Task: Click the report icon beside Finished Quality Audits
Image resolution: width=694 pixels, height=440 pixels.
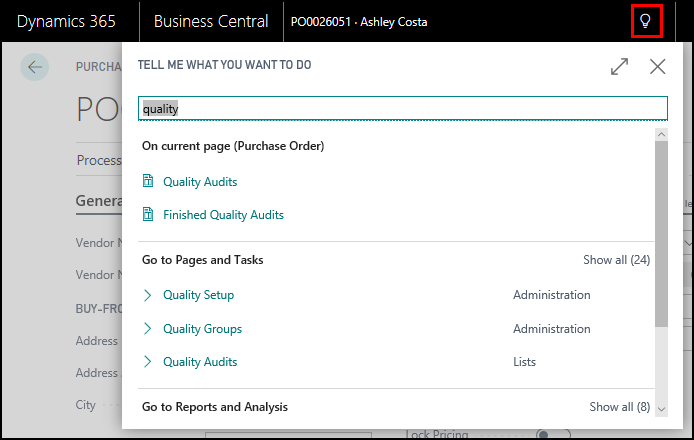Action: [x=148, y=215]
